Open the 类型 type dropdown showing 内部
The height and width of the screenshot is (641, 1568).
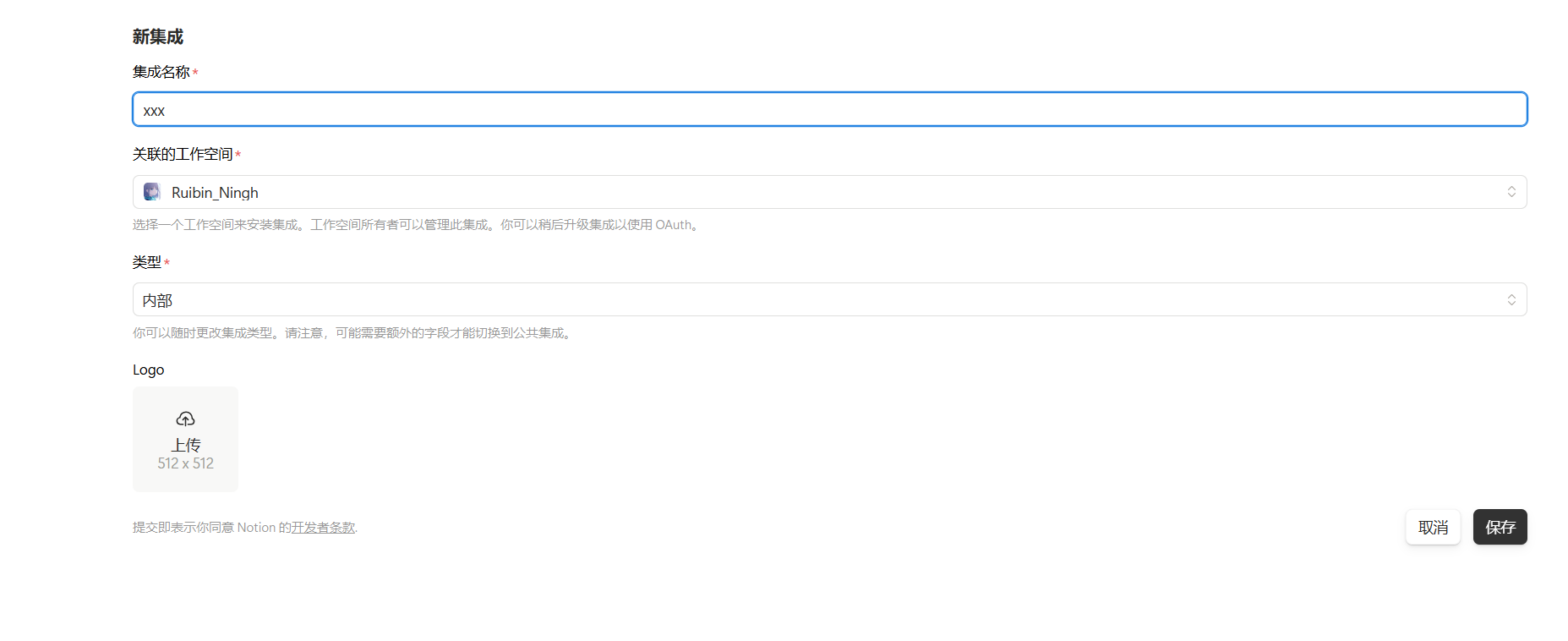click(829, 299)
